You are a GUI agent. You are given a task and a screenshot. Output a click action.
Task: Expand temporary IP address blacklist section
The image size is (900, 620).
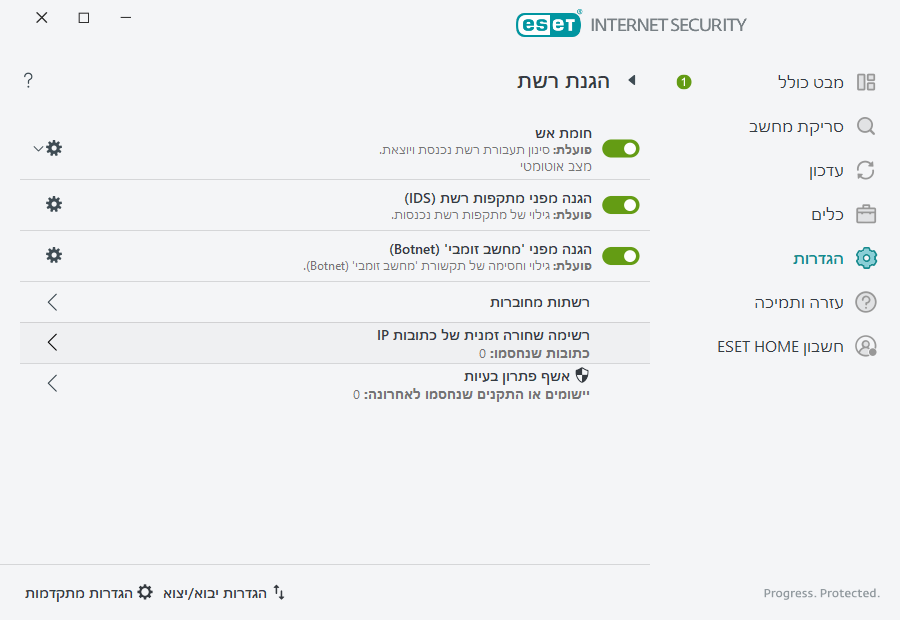coord(51,341)
